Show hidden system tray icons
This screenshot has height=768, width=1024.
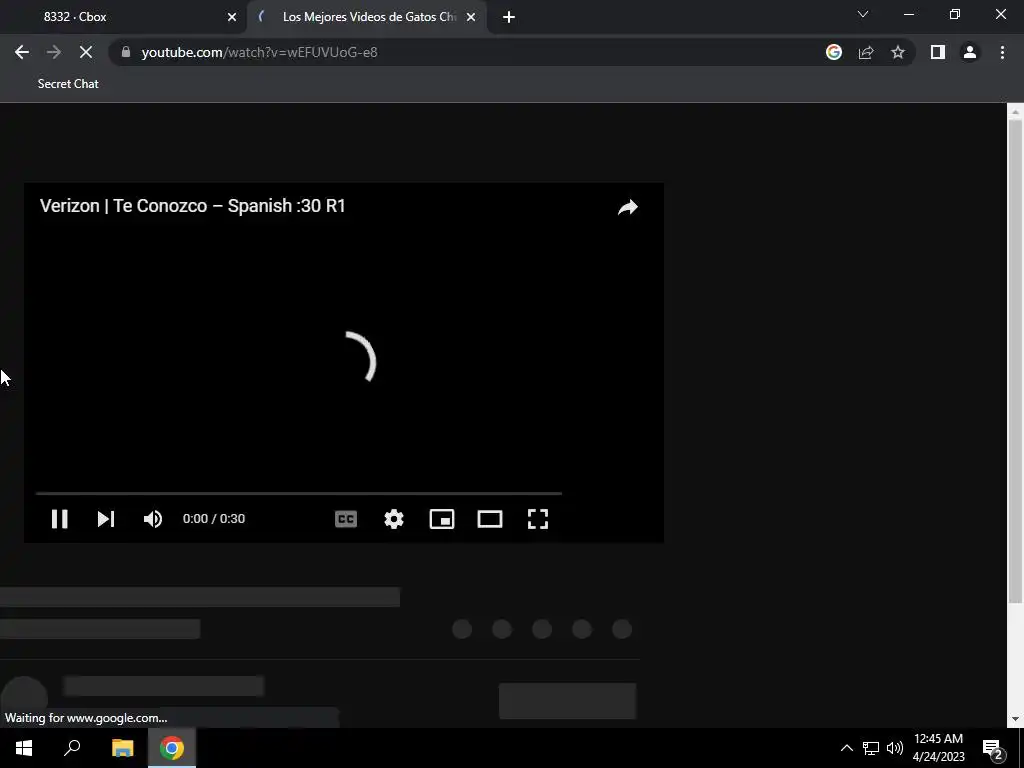point(846,748)
